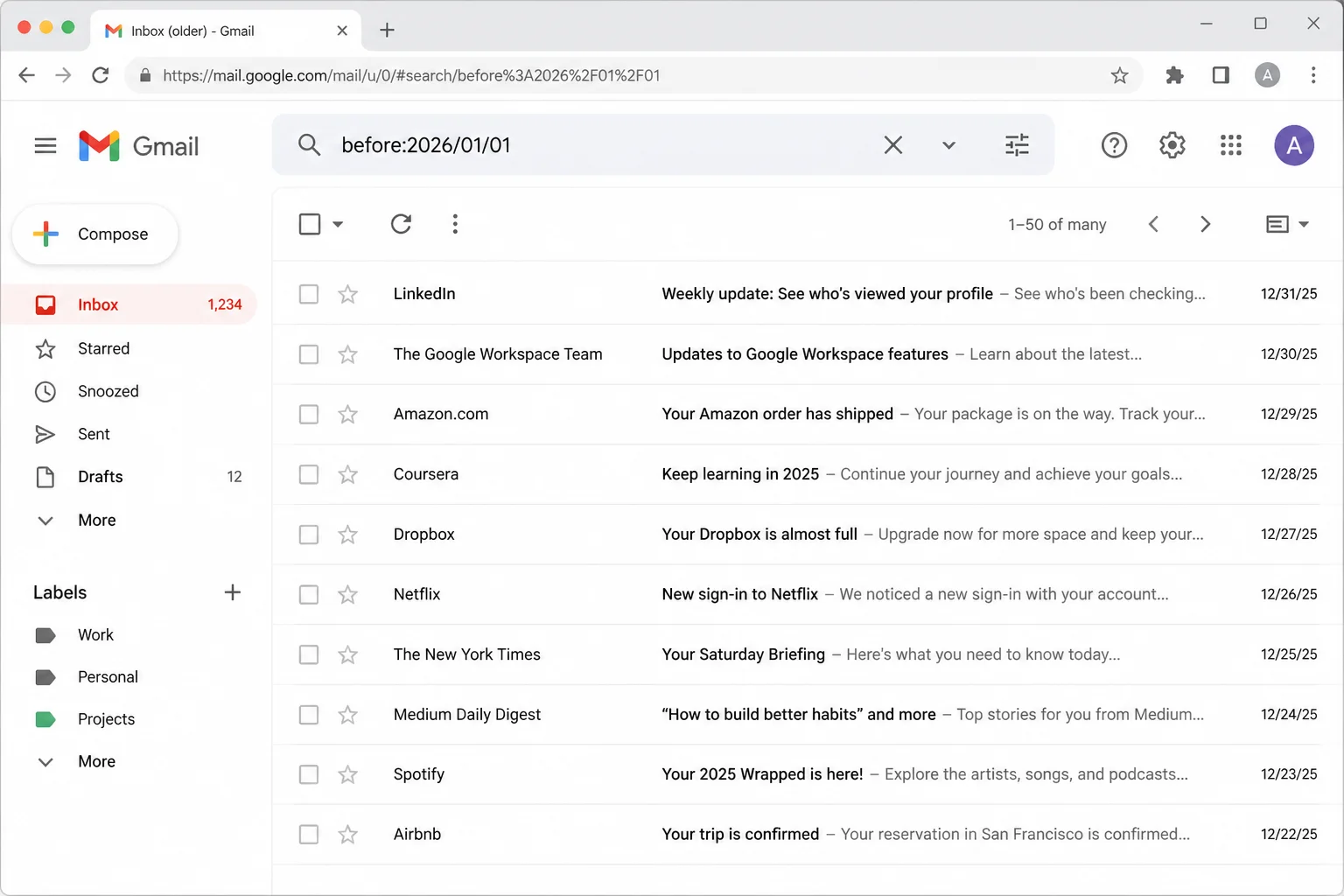
Task: Toggle the browser side panel icon
Action: tap(1221, 75)
